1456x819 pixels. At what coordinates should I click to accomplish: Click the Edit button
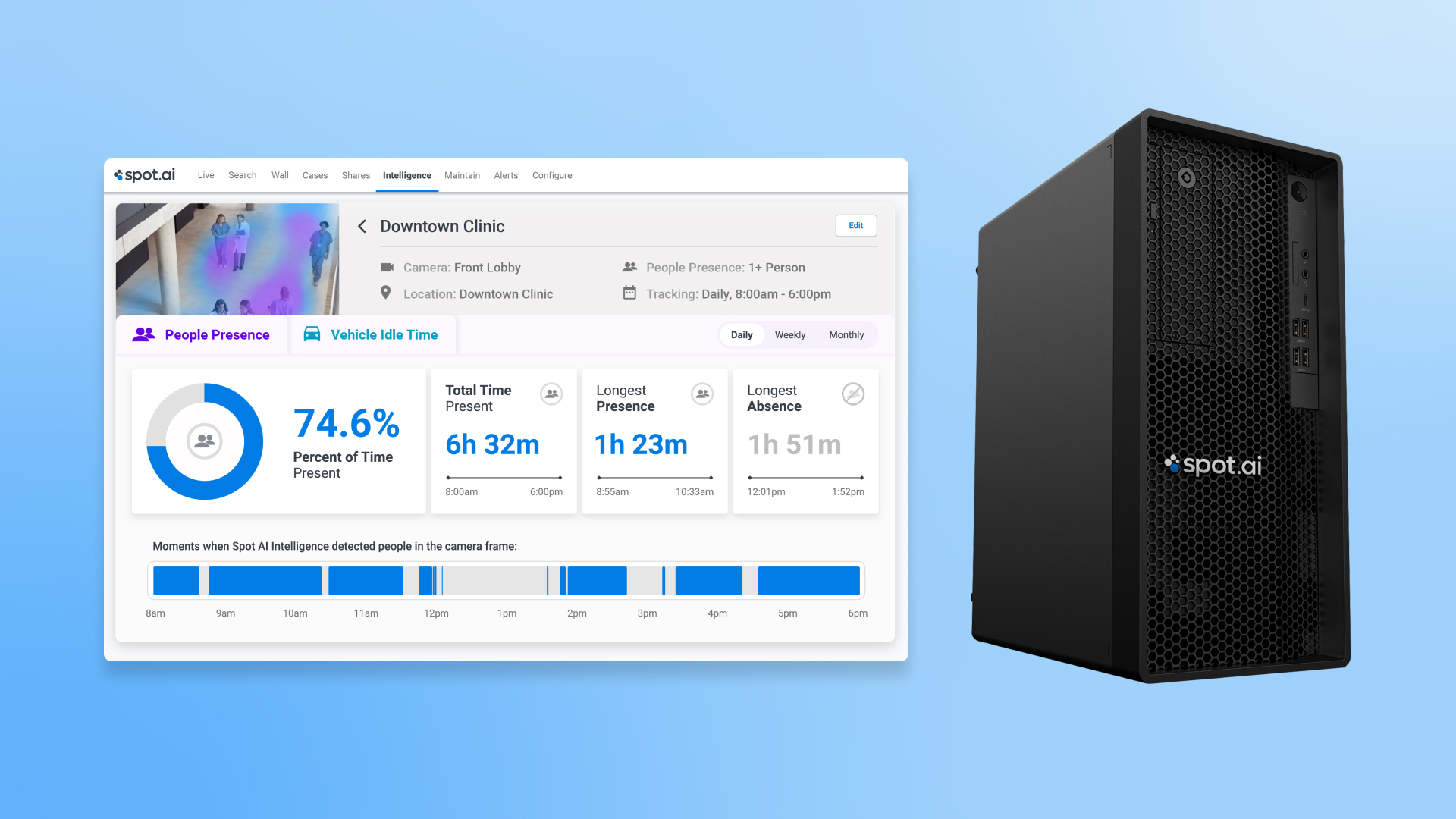pos(855,225)
